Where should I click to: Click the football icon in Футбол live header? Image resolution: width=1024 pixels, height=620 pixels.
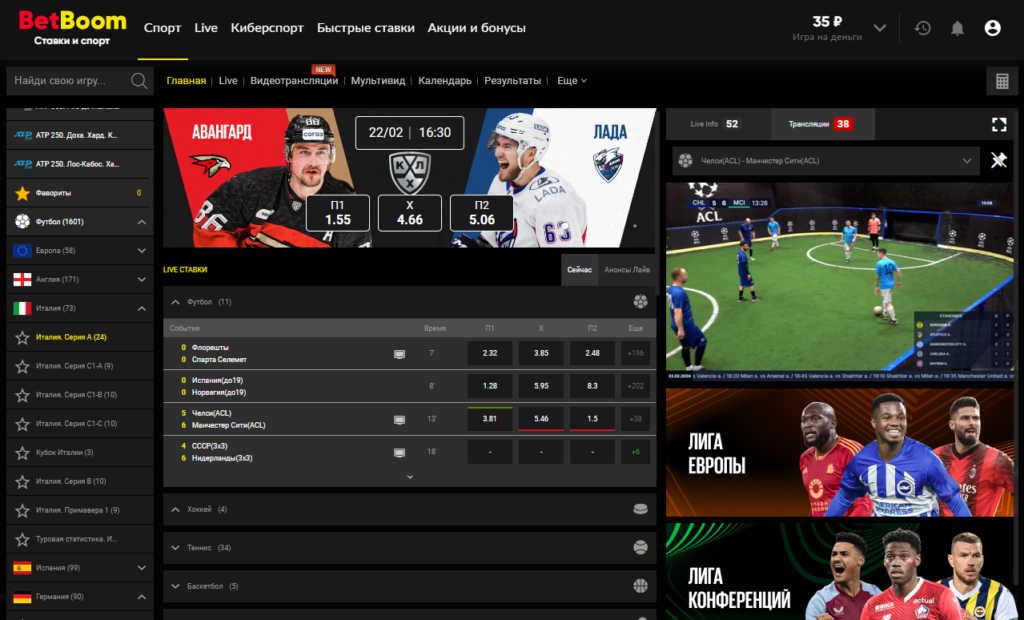coord(640,302)
